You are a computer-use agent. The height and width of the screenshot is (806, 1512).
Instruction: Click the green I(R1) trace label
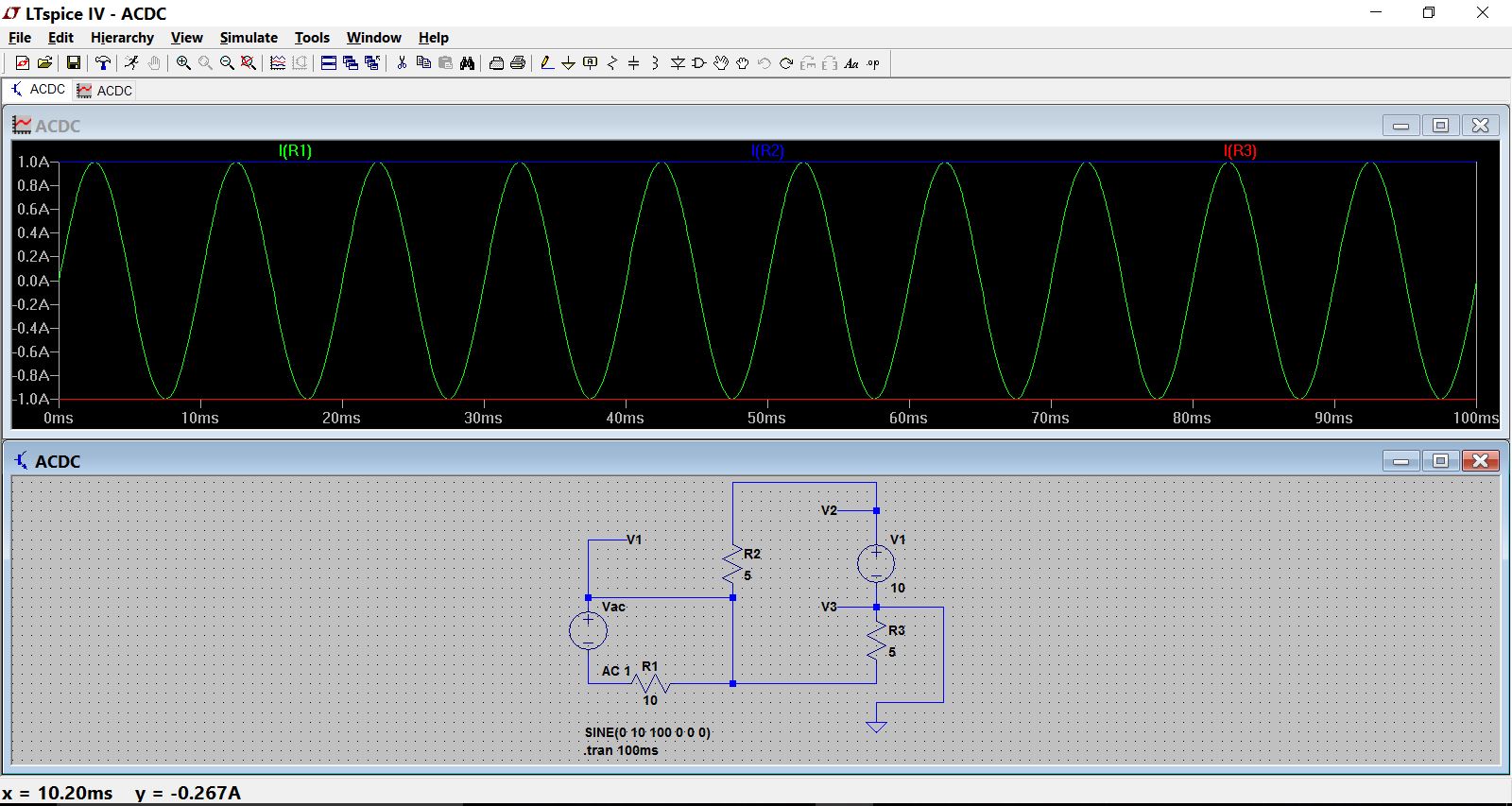(x=295, y=151)
